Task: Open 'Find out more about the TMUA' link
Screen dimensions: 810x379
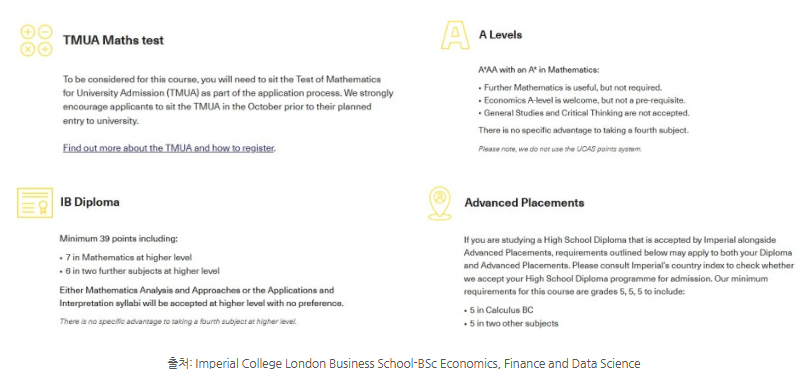Action: 168,148
